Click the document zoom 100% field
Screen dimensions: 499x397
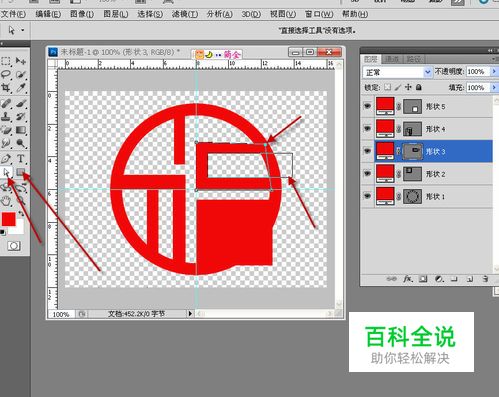[x=61, y=314]
